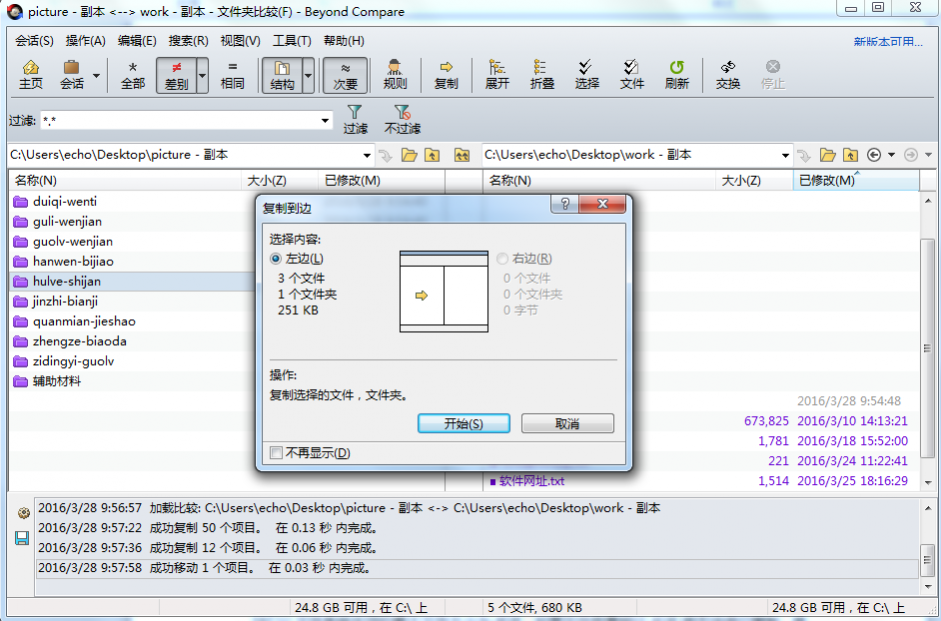
Task: Click the help question mark on the dialog
Action: click(x=566, y=204)
